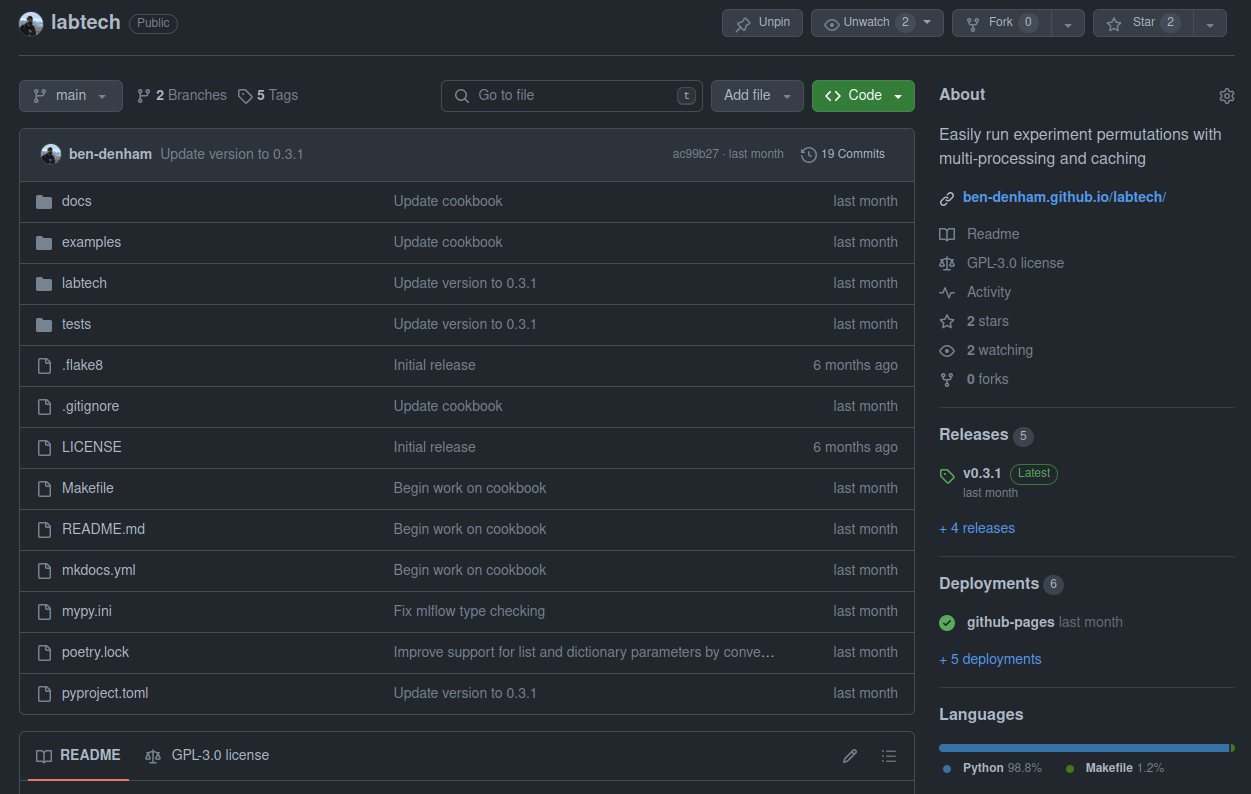
Task: Open the poetry.lock file
Action: click(x=95, y=653)
